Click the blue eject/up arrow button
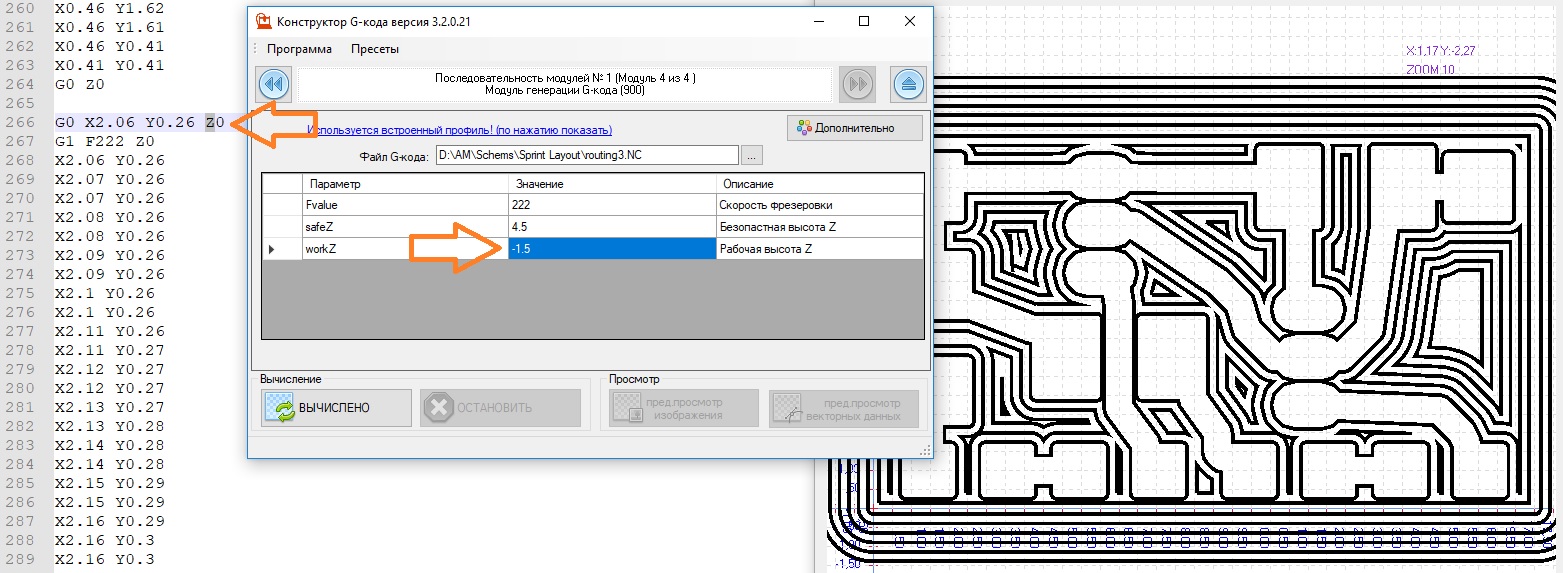The height and width of the screenshot is (573, 1563). [908, 84]
